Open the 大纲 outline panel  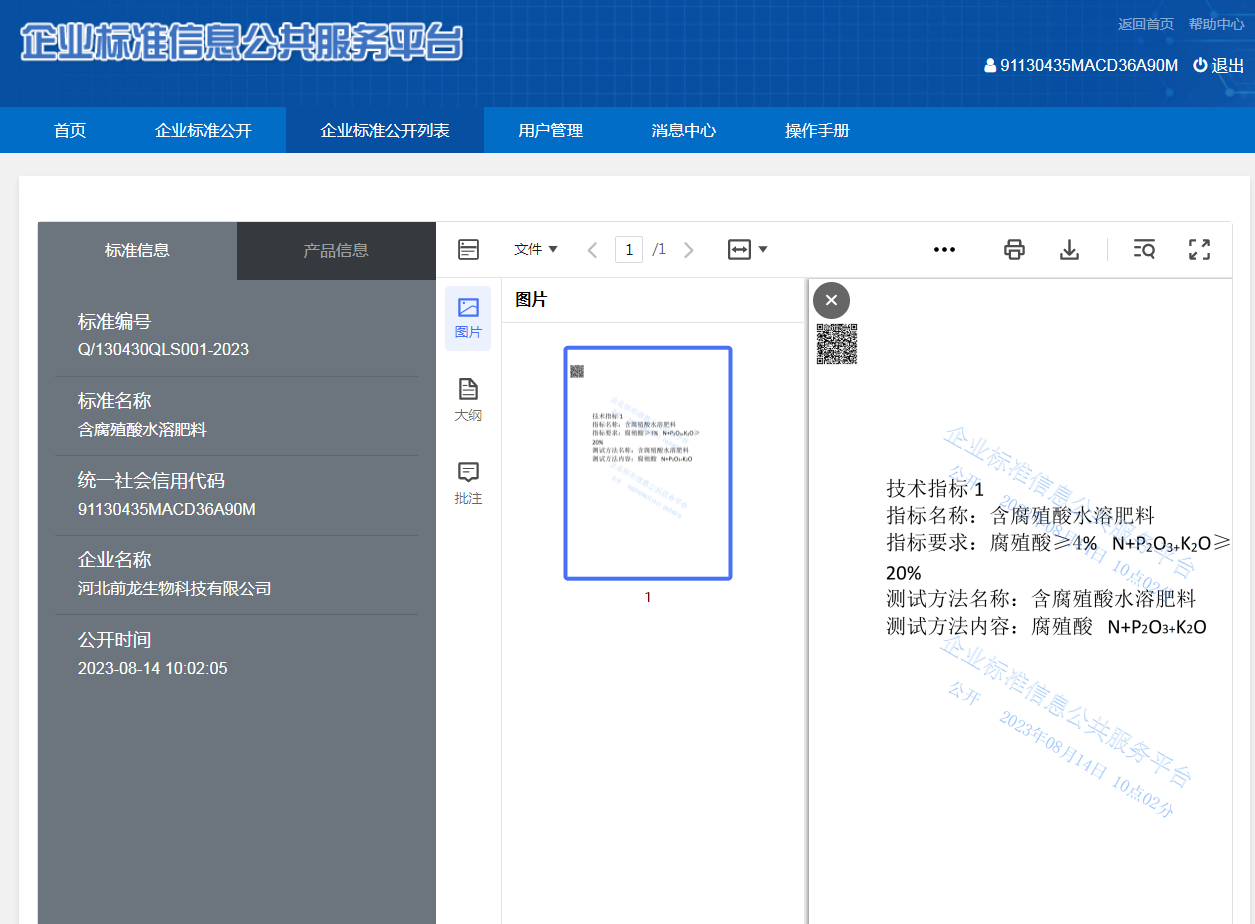pyautogui.click(x=468, y=400)
